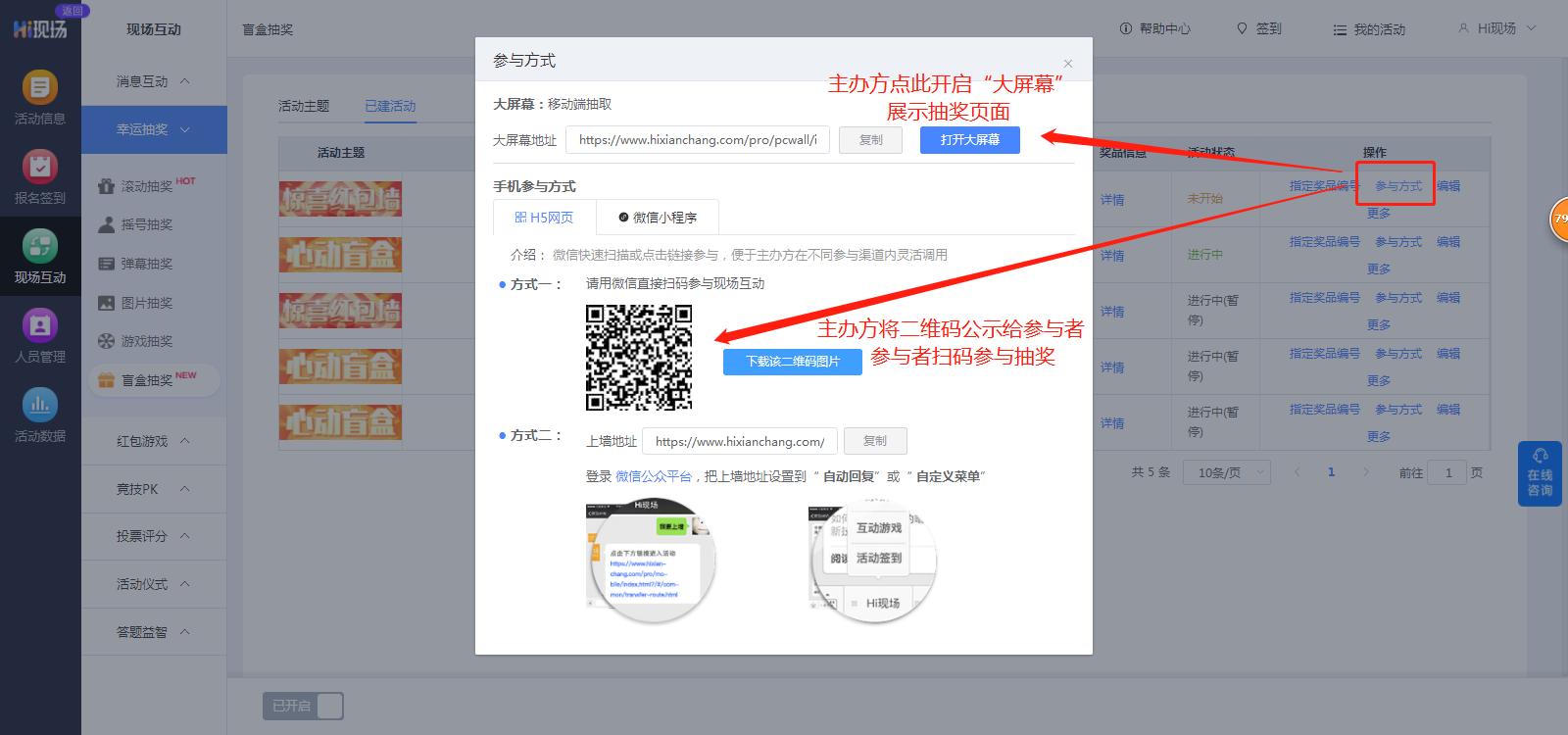Image resolution: width=1568 pixels, height=735 pixels.
Task: Open 帮助中心
Action: point(1155,29)
